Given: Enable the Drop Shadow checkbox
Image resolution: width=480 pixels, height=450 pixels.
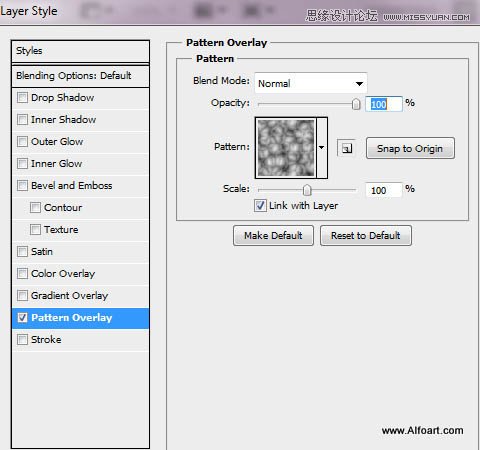Looking at the screenshot, I should 22,98.
